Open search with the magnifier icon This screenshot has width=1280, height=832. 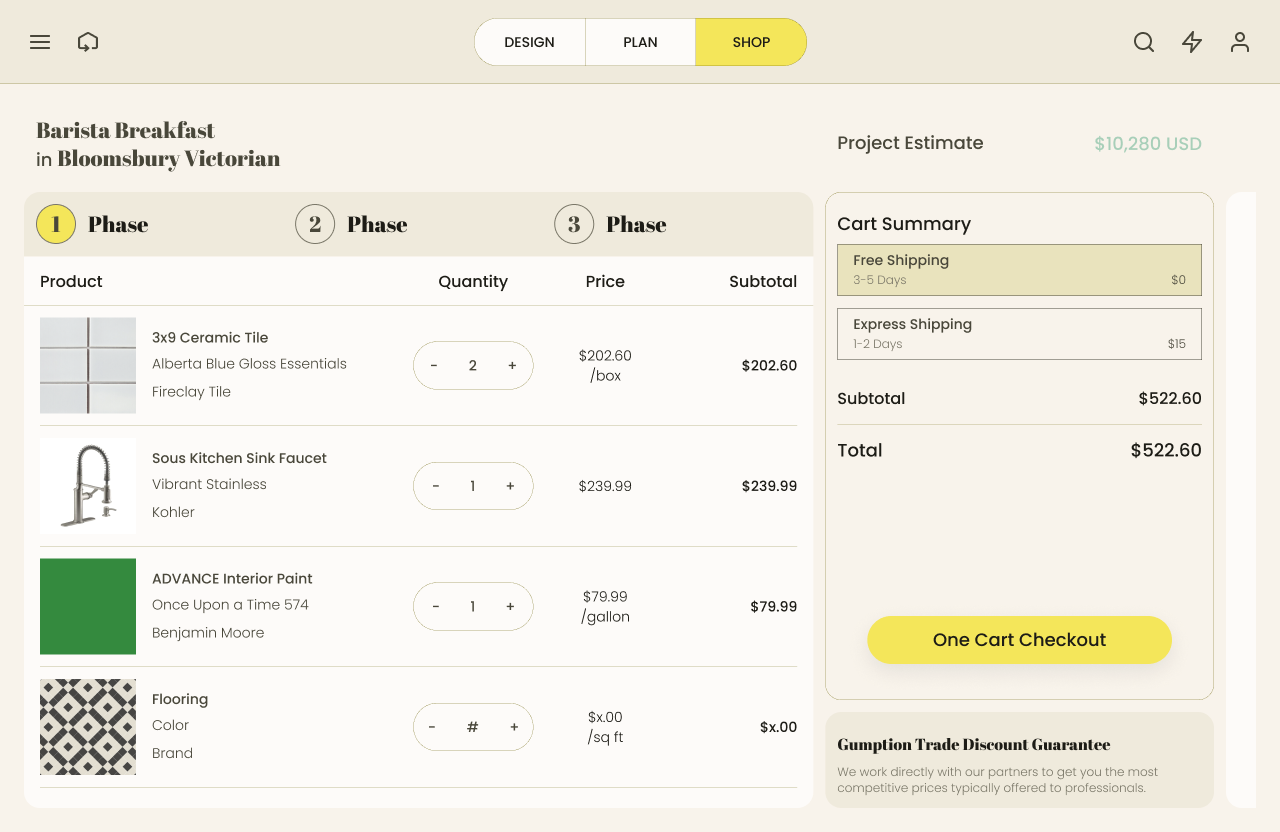(x=1144, y=42)
